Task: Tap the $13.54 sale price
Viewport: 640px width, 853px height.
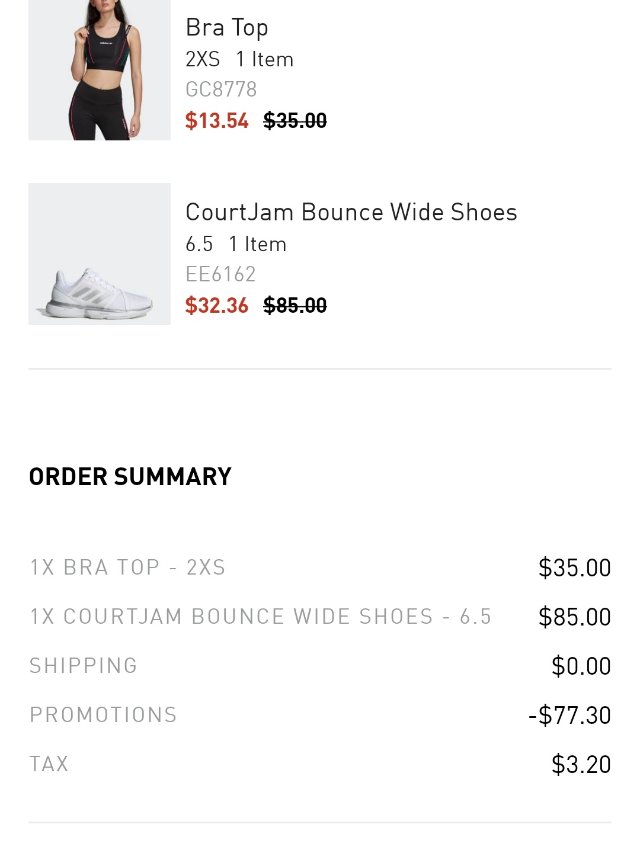Action: pyautogui.click(x=217, y=121)
